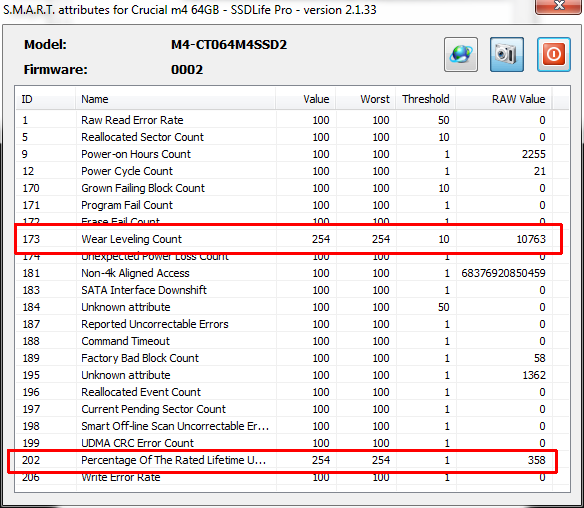Sort table by ID column header

45,99
